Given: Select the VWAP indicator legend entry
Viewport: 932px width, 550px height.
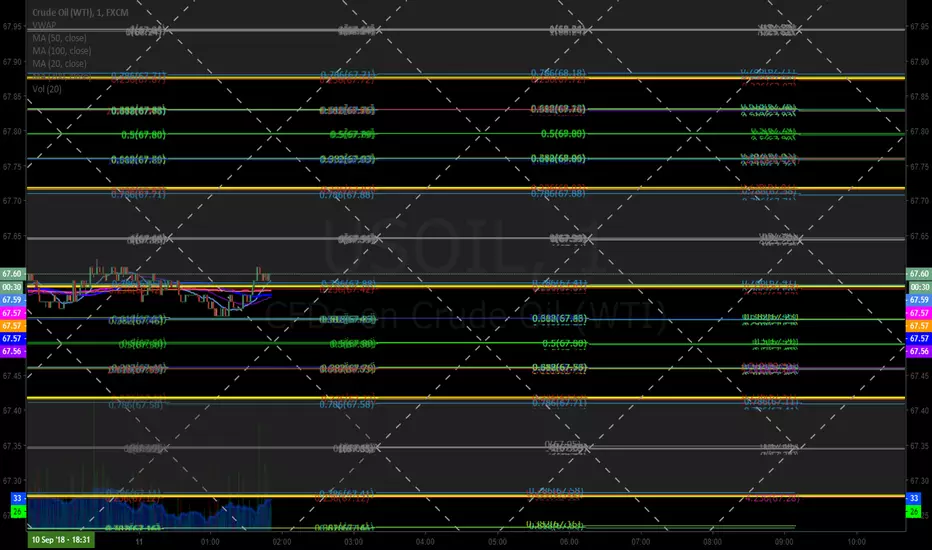Looking at the screenshot, I should pyautogui.click(x=44, y=25).
